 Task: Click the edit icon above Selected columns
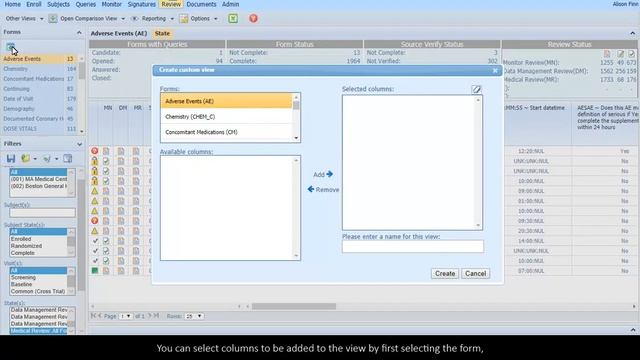[476, 89]
